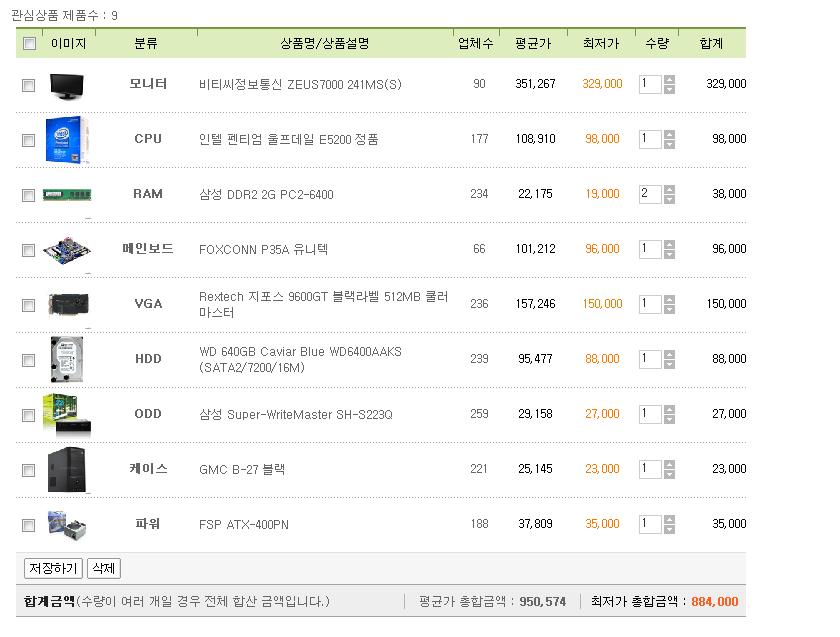Open the VGA graphics card thumbnail
The width and height of the screenshot is (840, 637).
click(68, 305)
